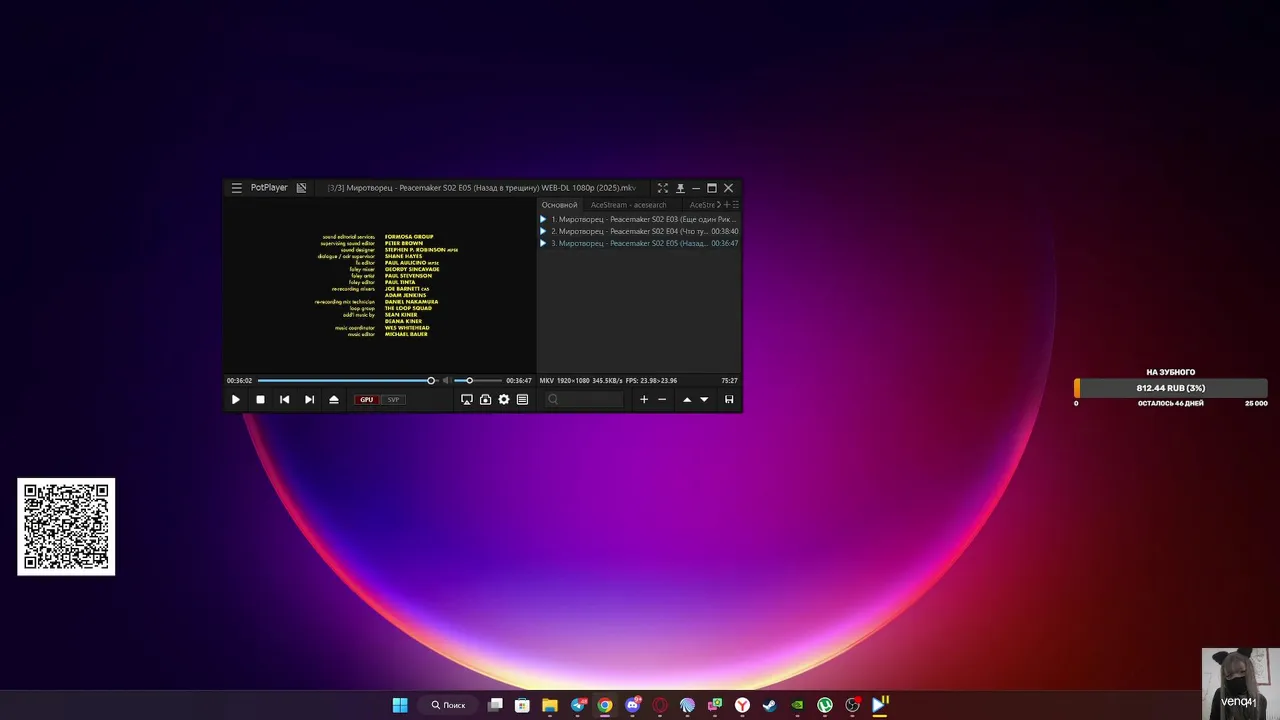Remove the item with the minus button

(x=662, y=399)
